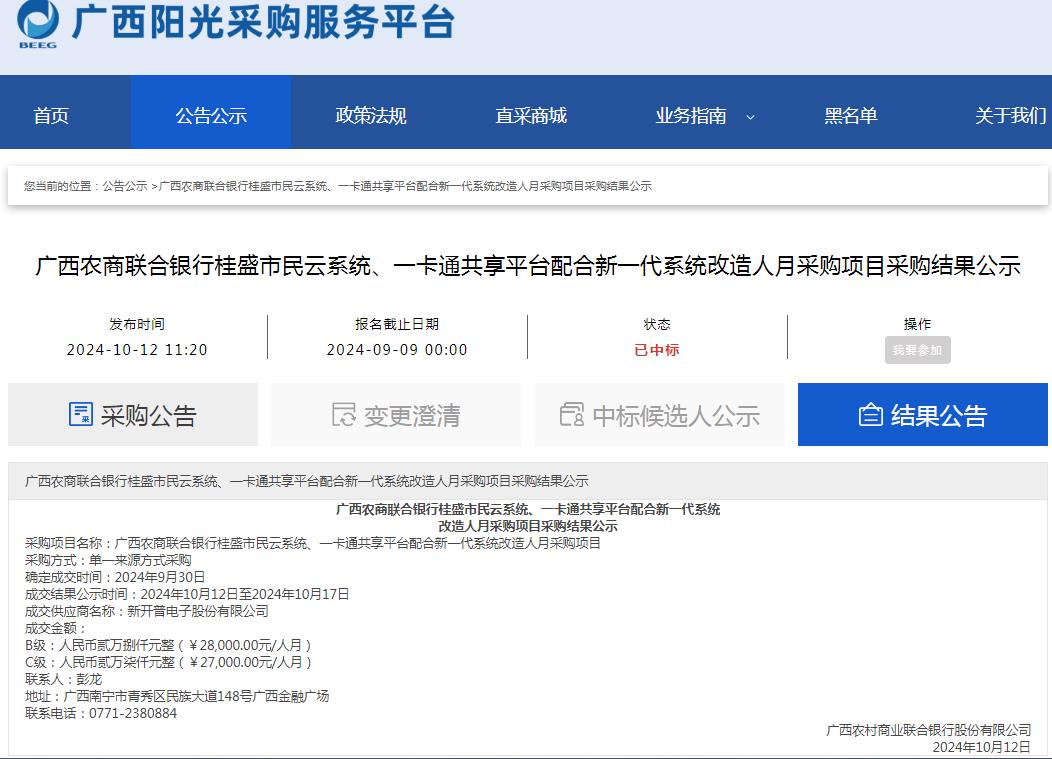Viewport: 1052px width, 759px height.
Task: Click the deadline date 2024-09-09 00:00
Action: click(x=397, y=350)
